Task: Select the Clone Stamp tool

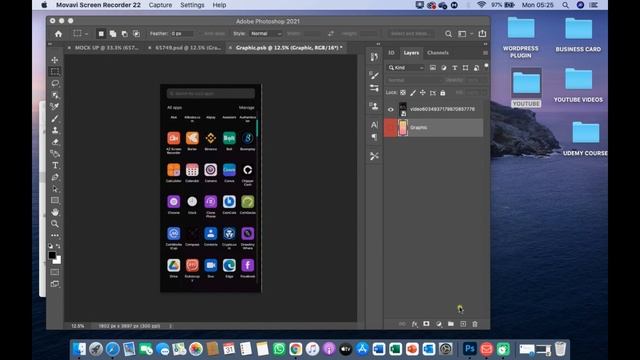Action: point(55,130)
